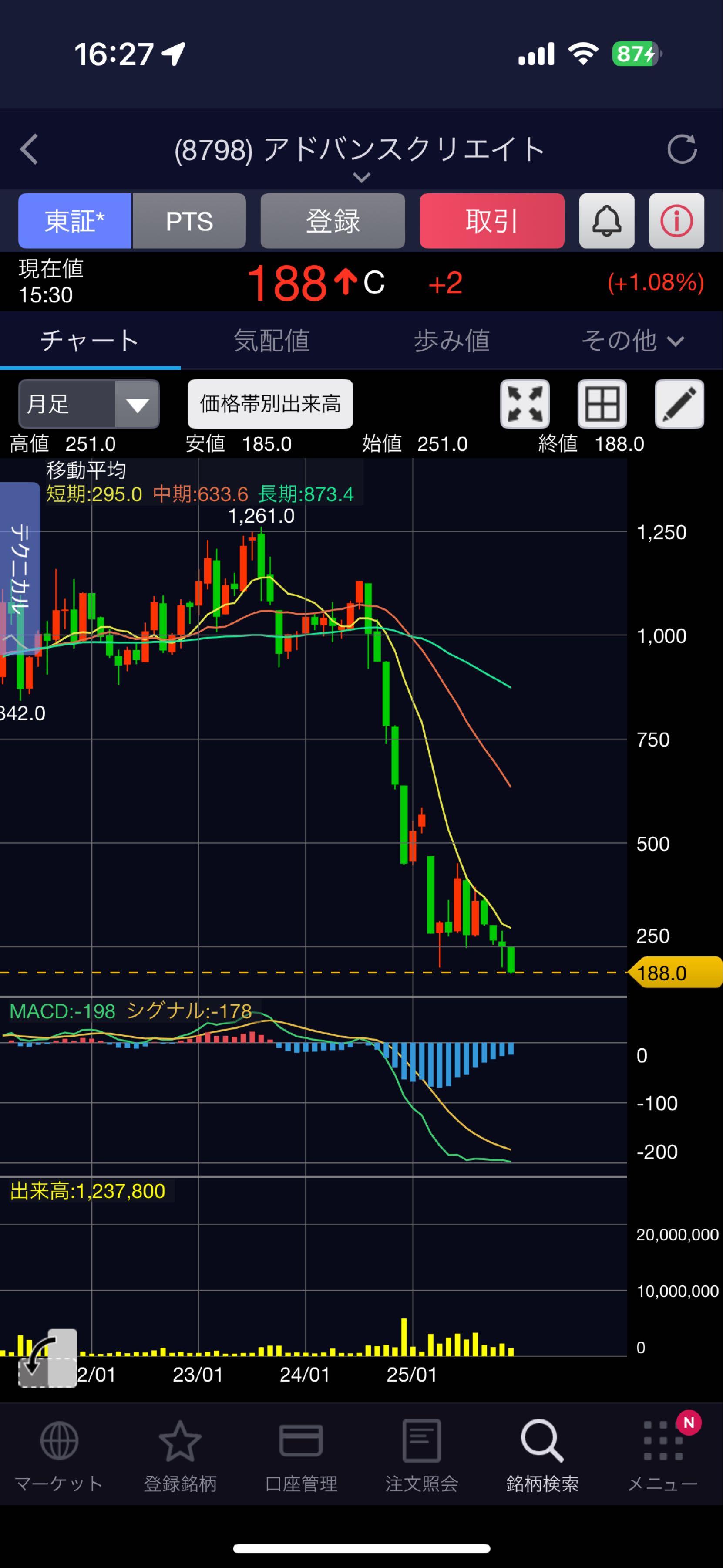
Task: Open the multi-chart grid layout
Action: pos(602,404)
